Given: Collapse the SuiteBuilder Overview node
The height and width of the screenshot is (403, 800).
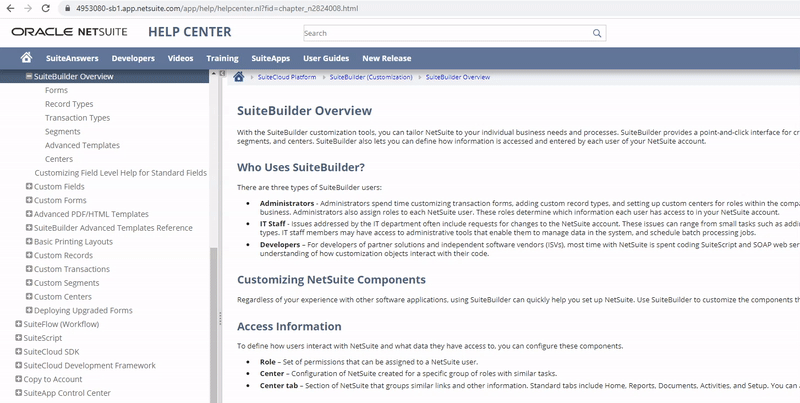Looking at the screenshot, I should pos(29,76).
